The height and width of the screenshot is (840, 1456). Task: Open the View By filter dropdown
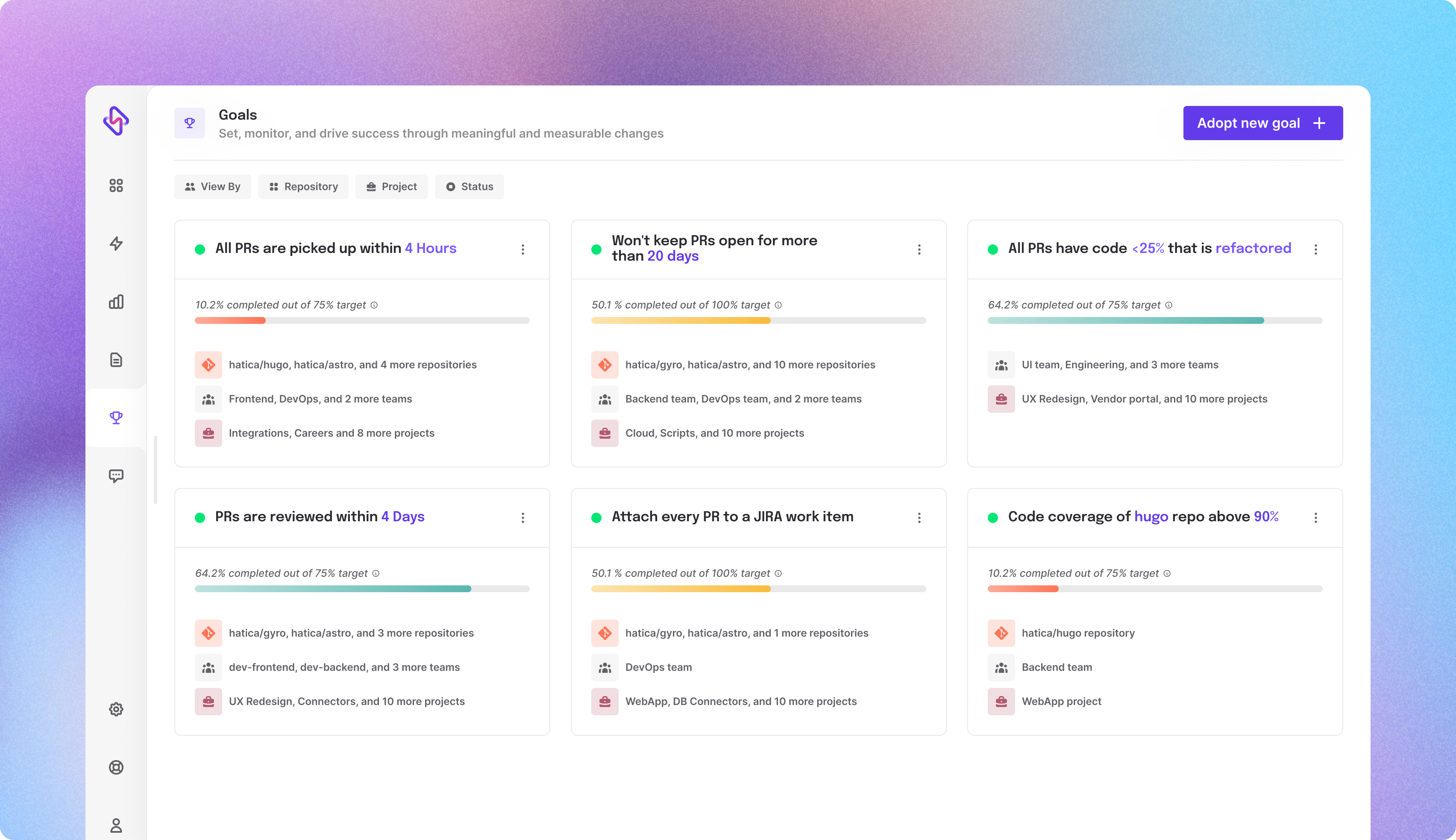coord(212,186)
